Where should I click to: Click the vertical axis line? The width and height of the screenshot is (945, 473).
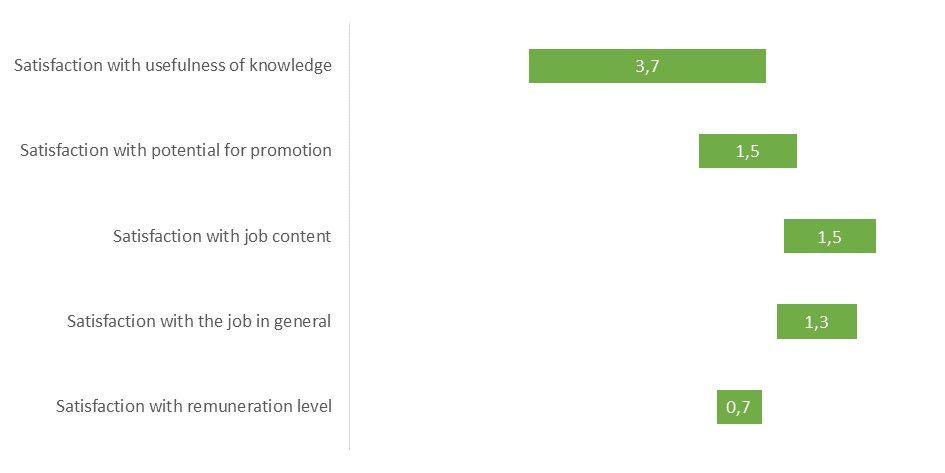(350, 236)
